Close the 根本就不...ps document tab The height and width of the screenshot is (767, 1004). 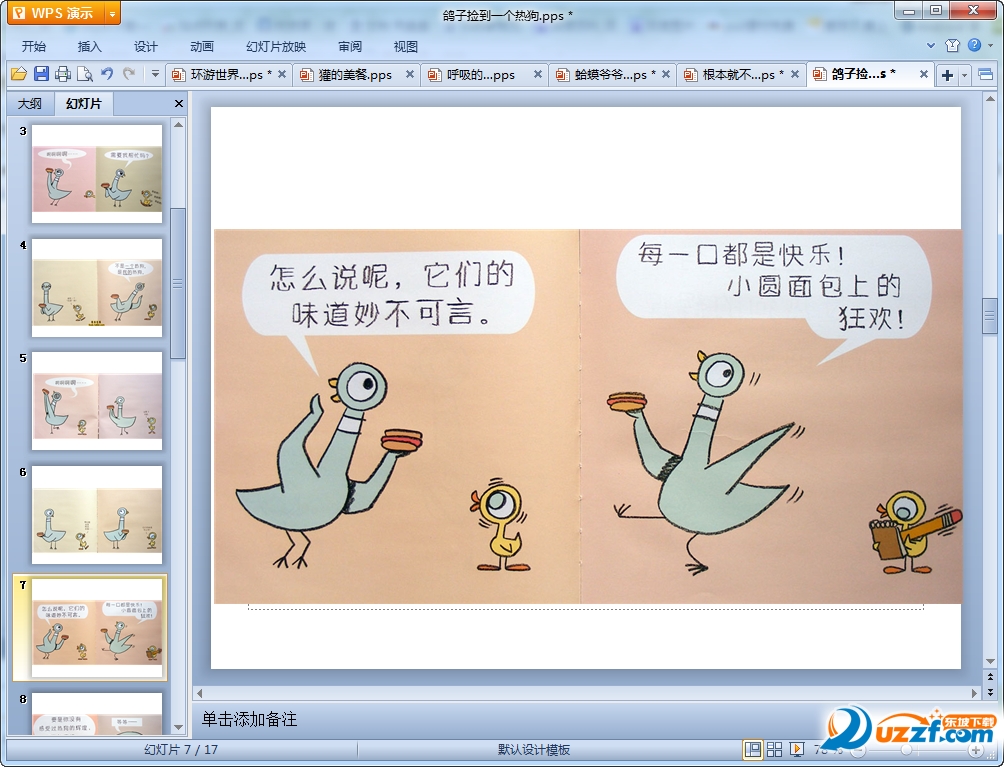coord(795,74)
